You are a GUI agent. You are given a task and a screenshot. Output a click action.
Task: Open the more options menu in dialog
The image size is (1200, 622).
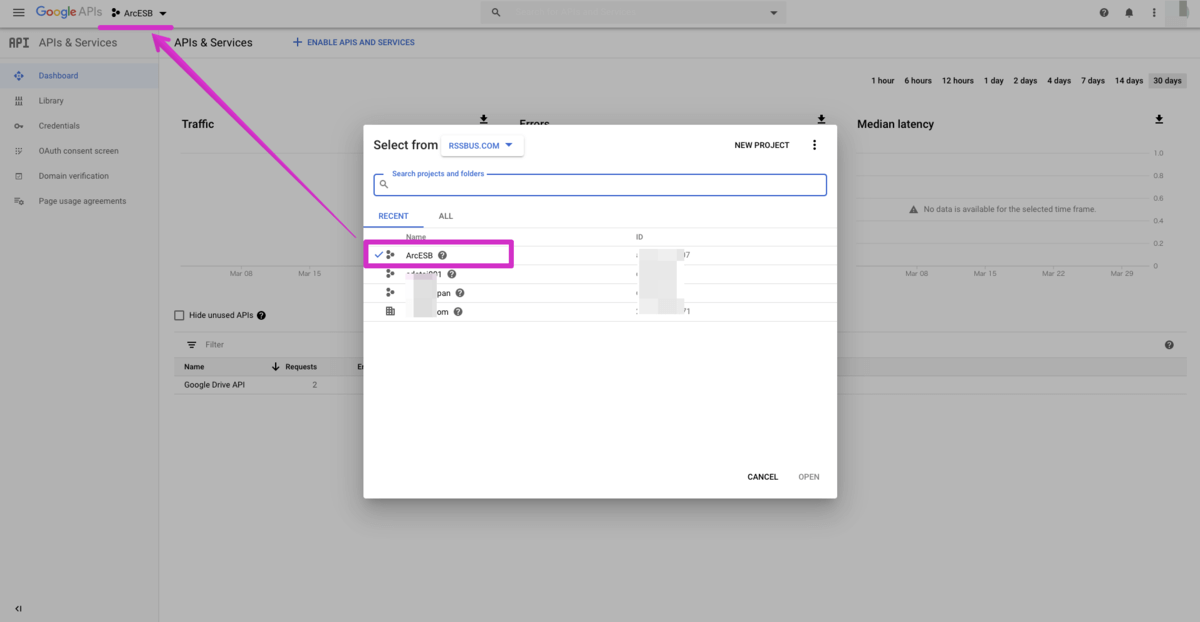pyautogui.click(x=814, y=145)
